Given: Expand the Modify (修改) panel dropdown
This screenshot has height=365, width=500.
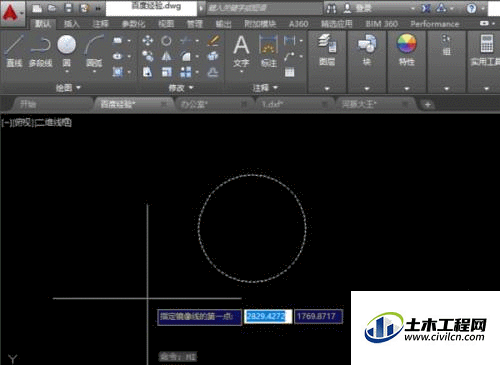Looking at the screenshot, I should click(181, 88).
